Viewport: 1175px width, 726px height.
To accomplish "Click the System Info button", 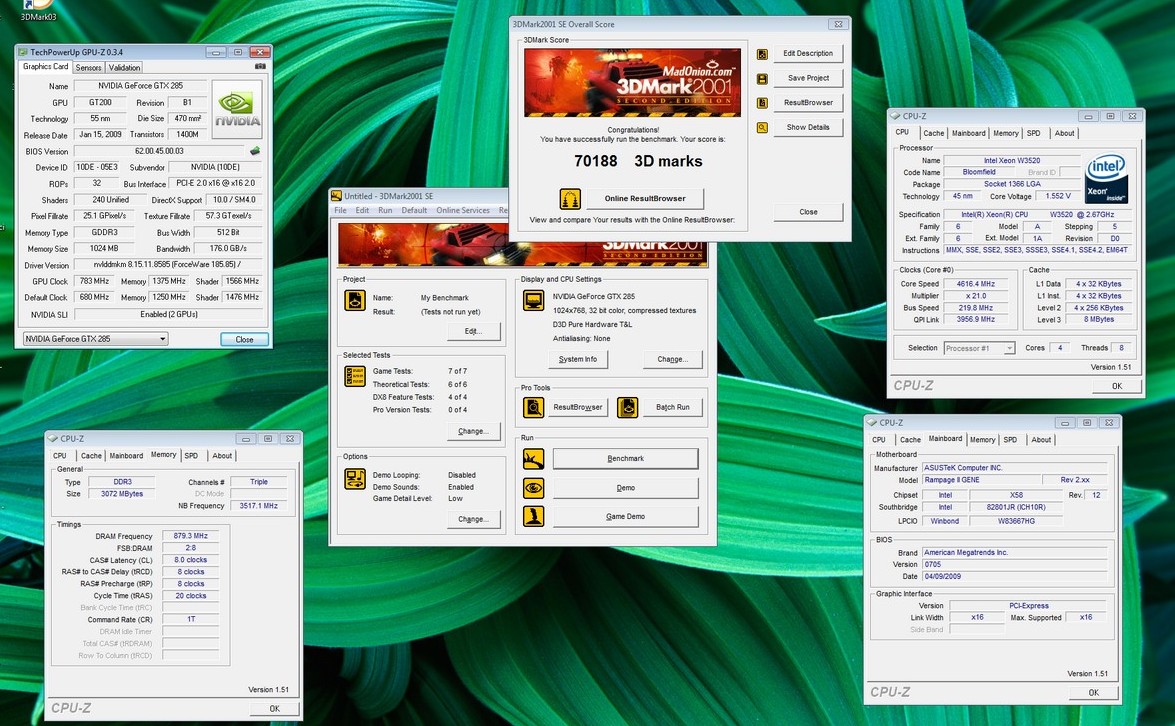I will (578, 360).
